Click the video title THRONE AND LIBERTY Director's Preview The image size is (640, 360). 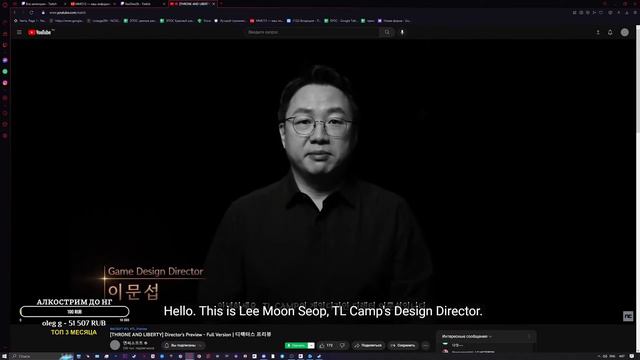point(190,335)
